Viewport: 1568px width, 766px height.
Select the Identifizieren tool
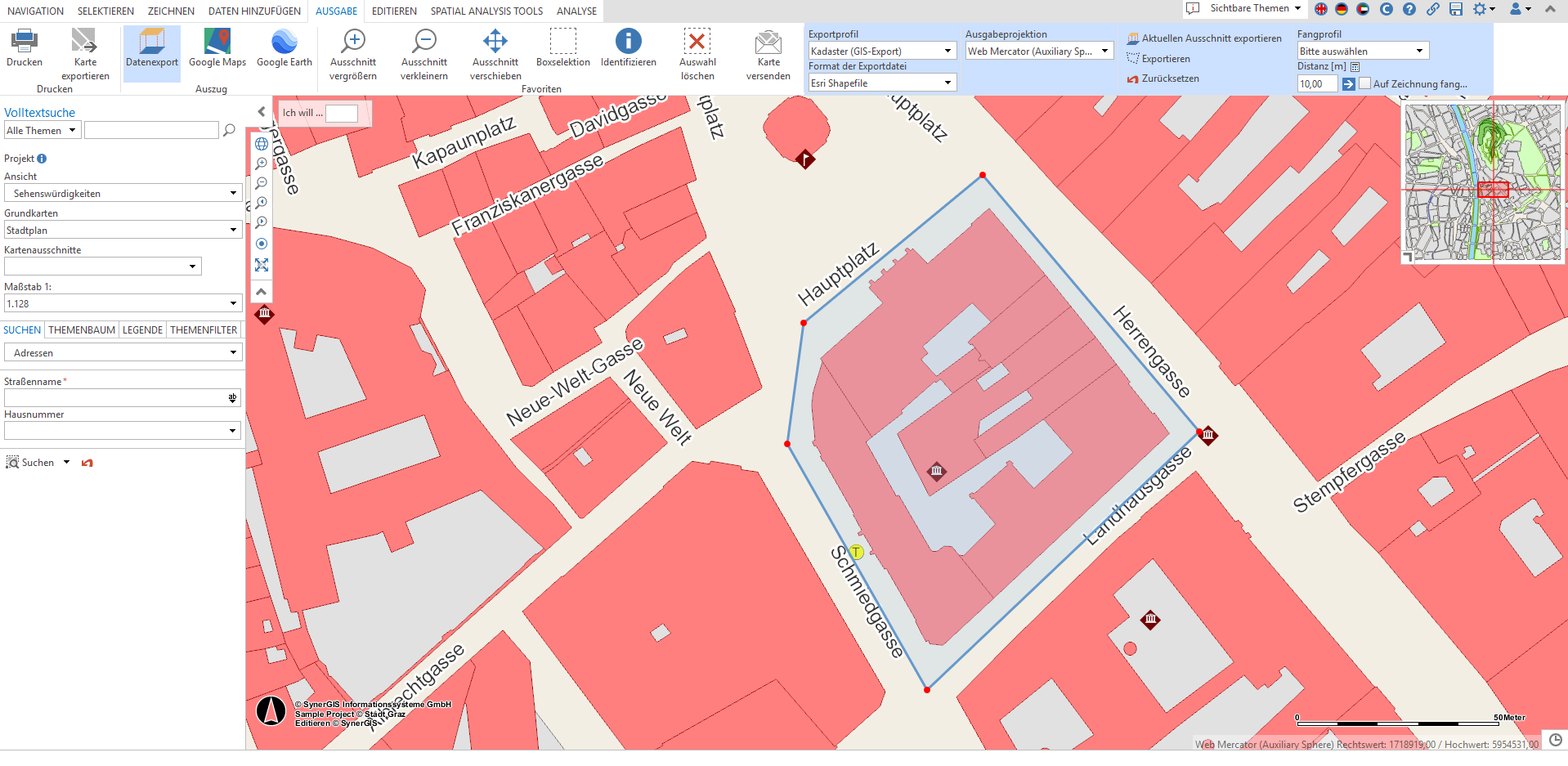click(x=628, y=53)
